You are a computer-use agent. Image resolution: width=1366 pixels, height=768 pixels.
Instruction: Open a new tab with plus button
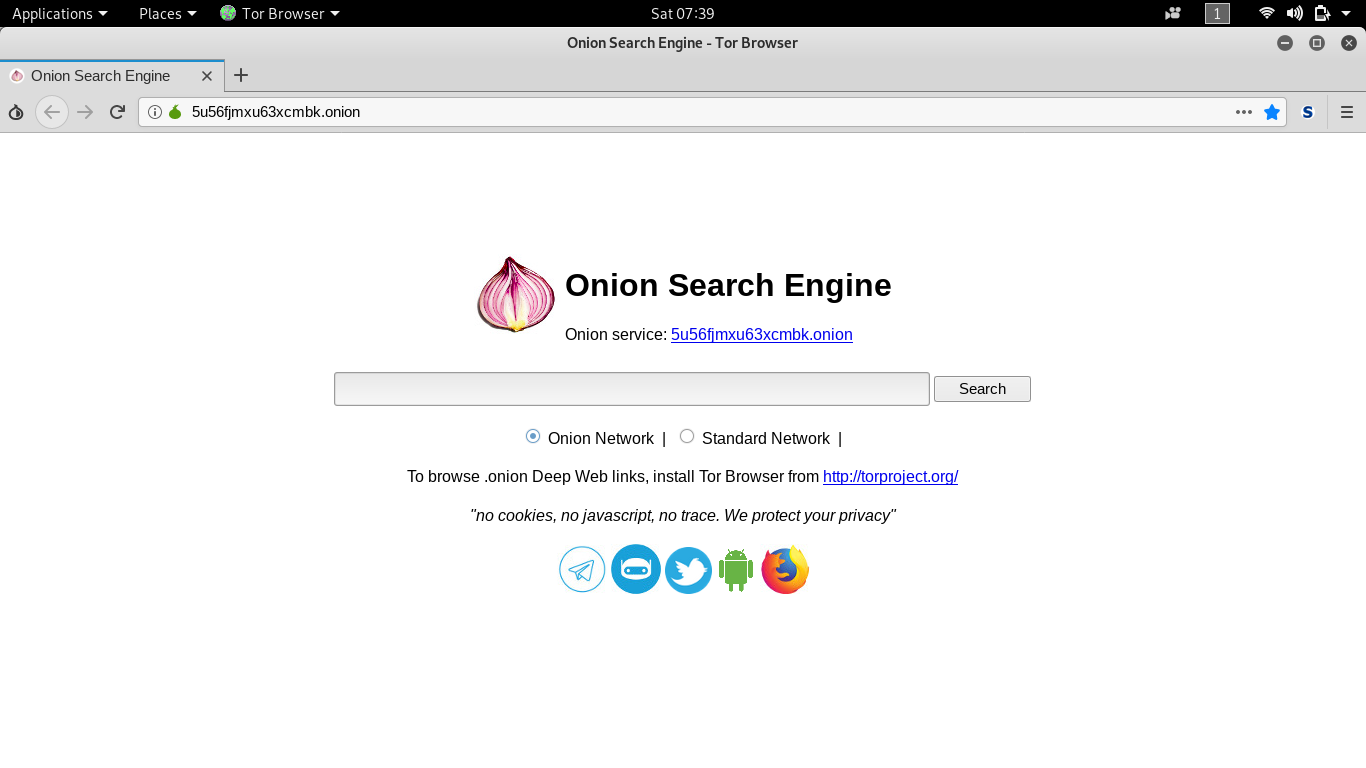241,75
